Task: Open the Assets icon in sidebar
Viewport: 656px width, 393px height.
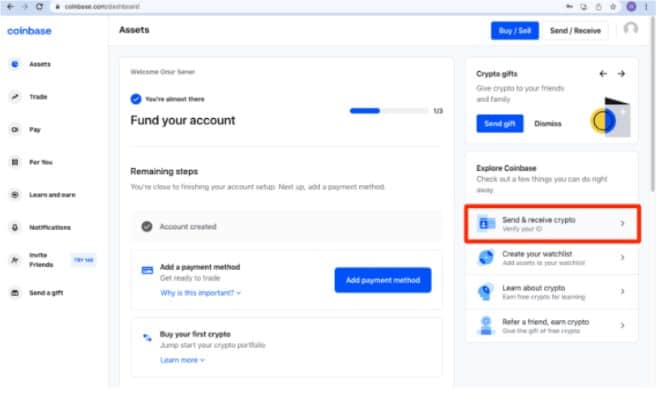Action: click(15, 64)
